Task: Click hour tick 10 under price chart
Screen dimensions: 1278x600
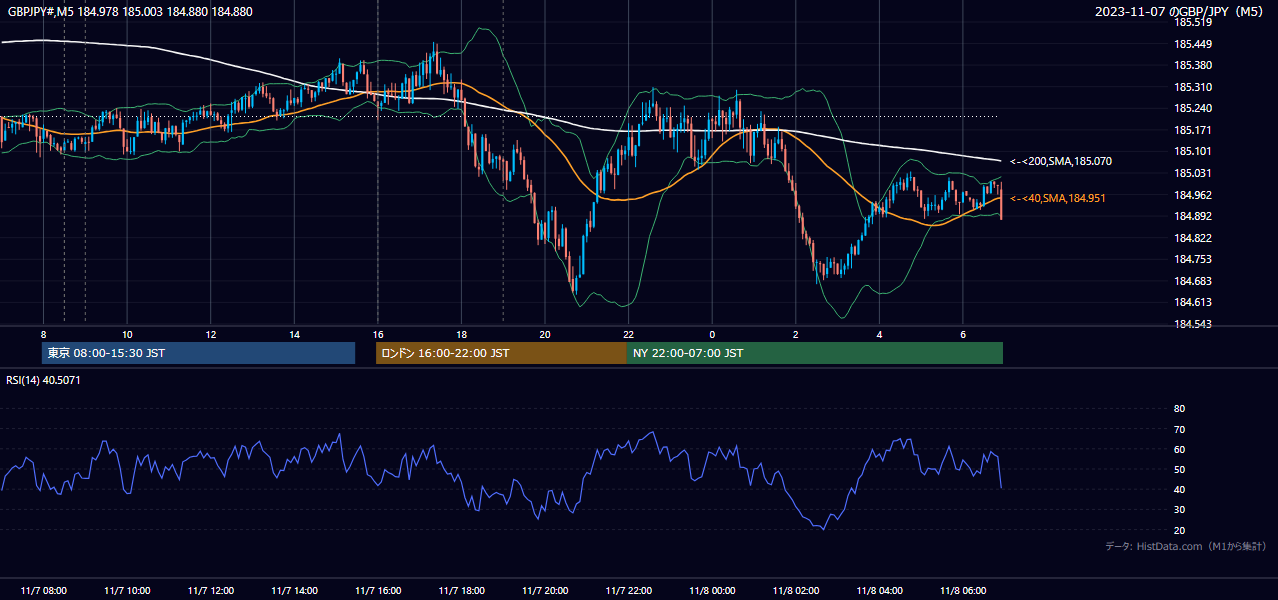Action: tap(127, 334)
